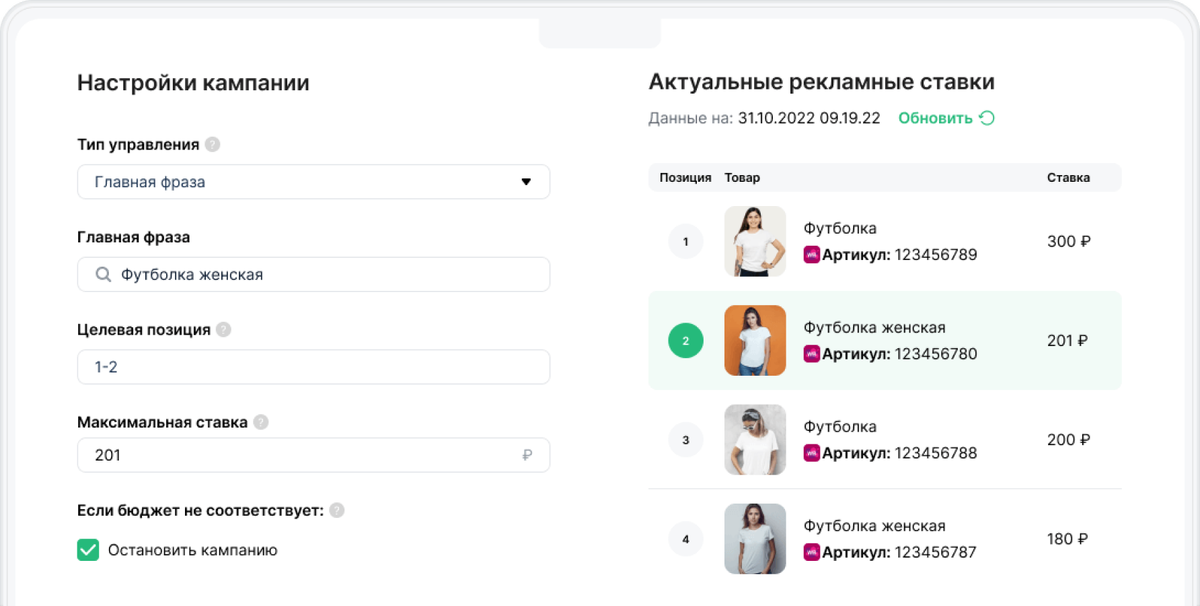Screen dimensions: 1200x606
Task: Open product thumbnail for position 4
Action: pos(755,539)
